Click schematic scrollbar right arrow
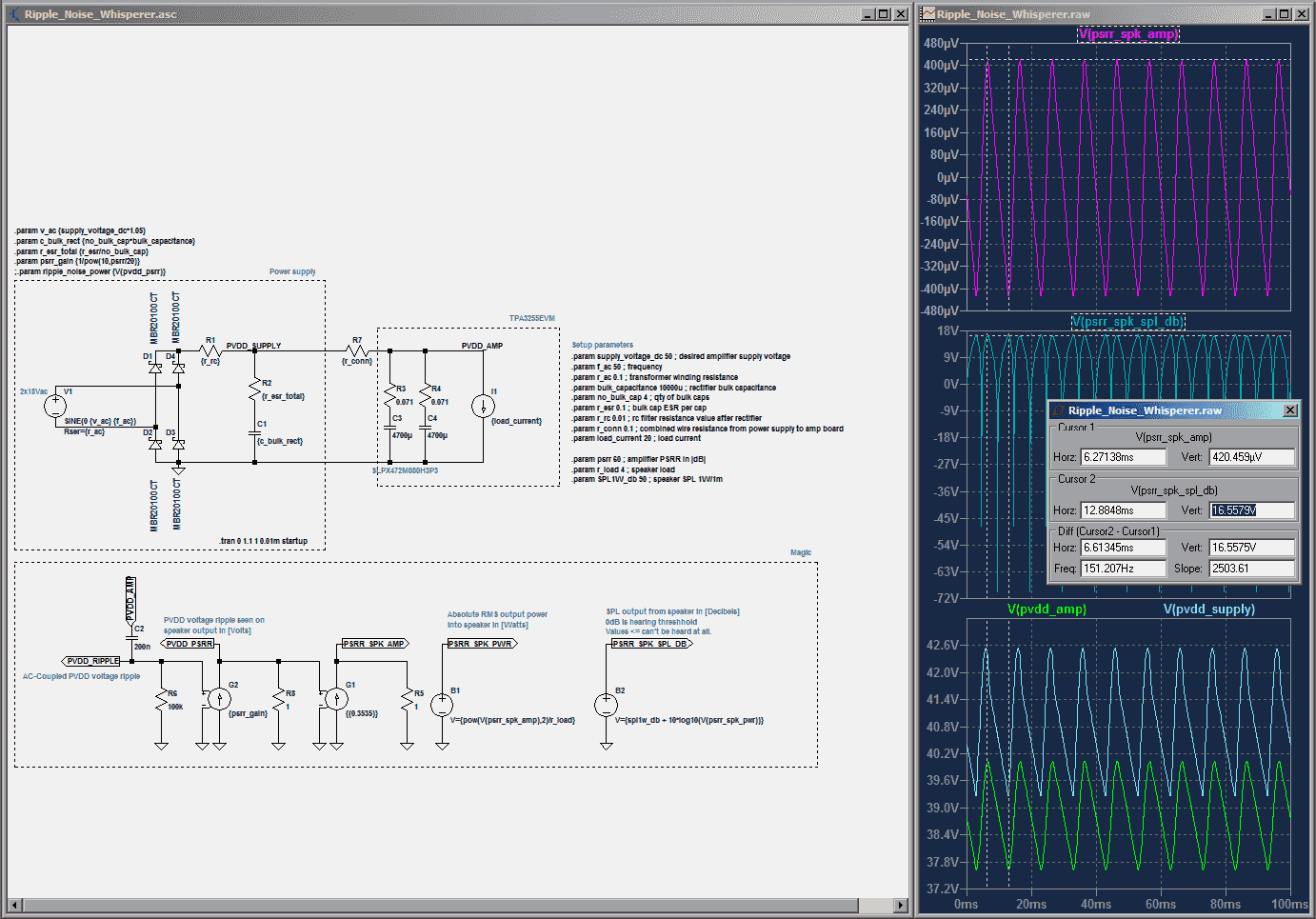The height and width of the screenshot is (919, 1316). click(x=901, y=905)
